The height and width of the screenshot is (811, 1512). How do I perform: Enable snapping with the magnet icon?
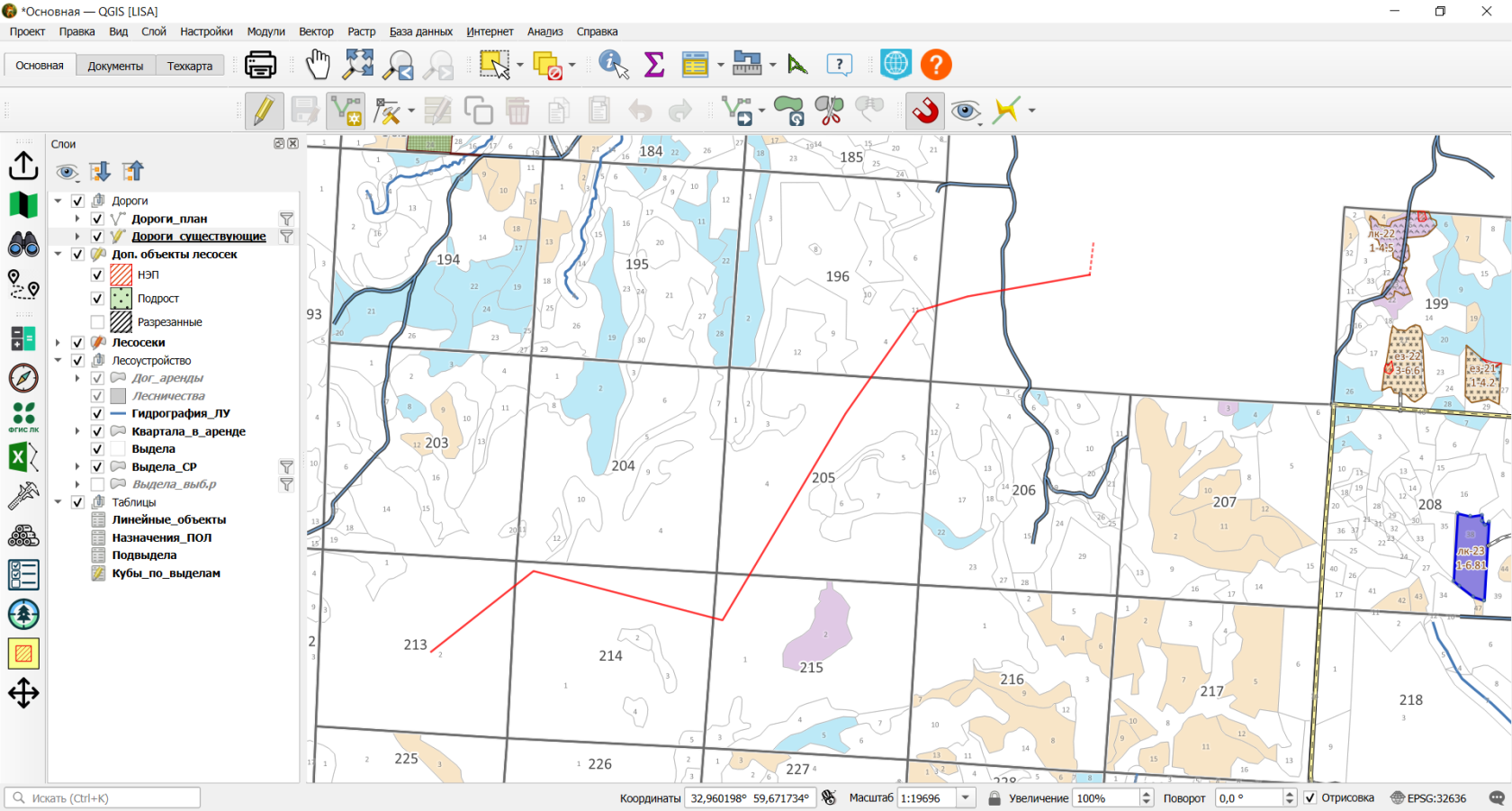[924, 111]
